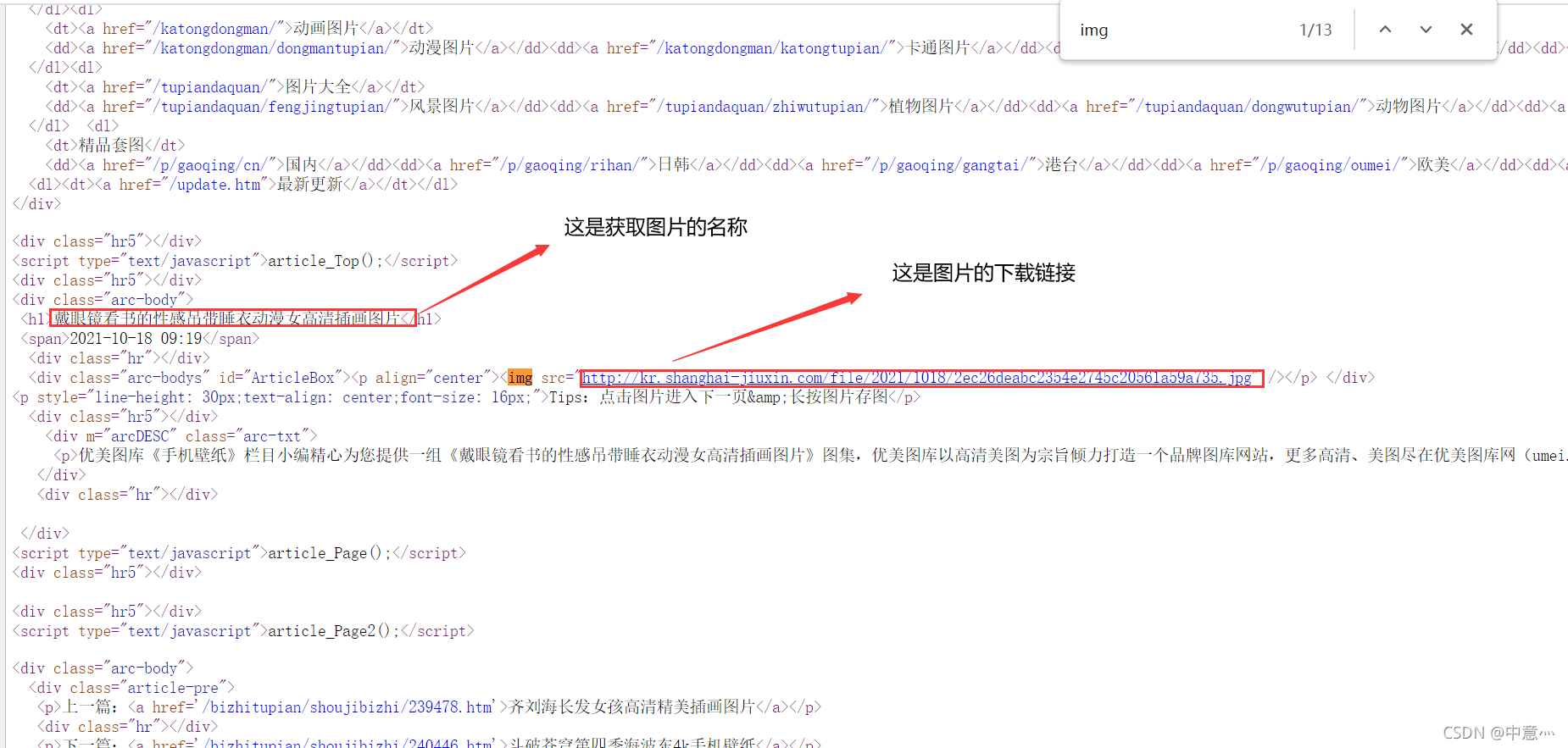Click the article_Page() script text
Screen dimensions: 1568x748
click(330, 553)
